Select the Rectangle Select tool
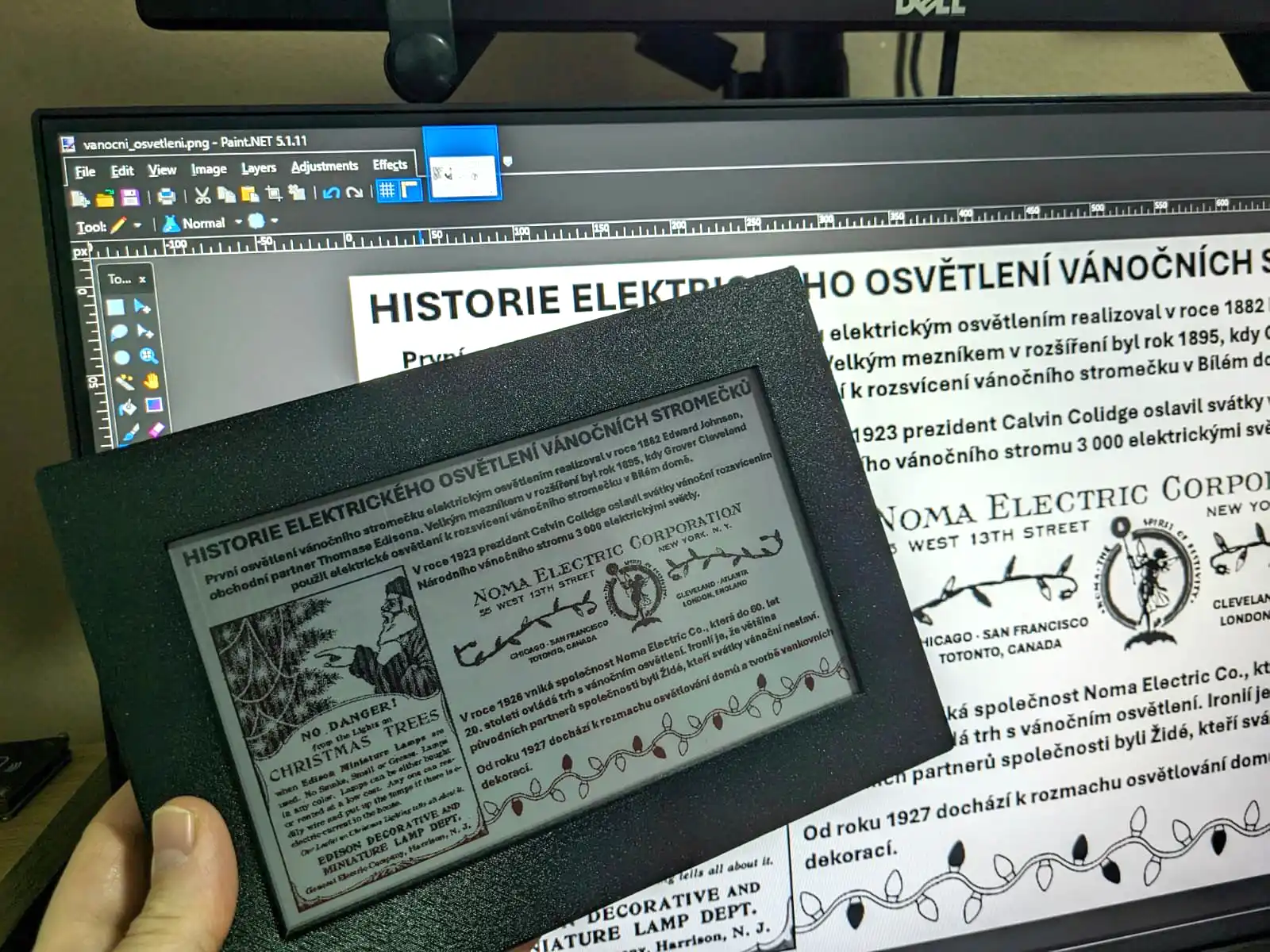The height and width of the screenshot is (952, 1270). tap(116, 306)
